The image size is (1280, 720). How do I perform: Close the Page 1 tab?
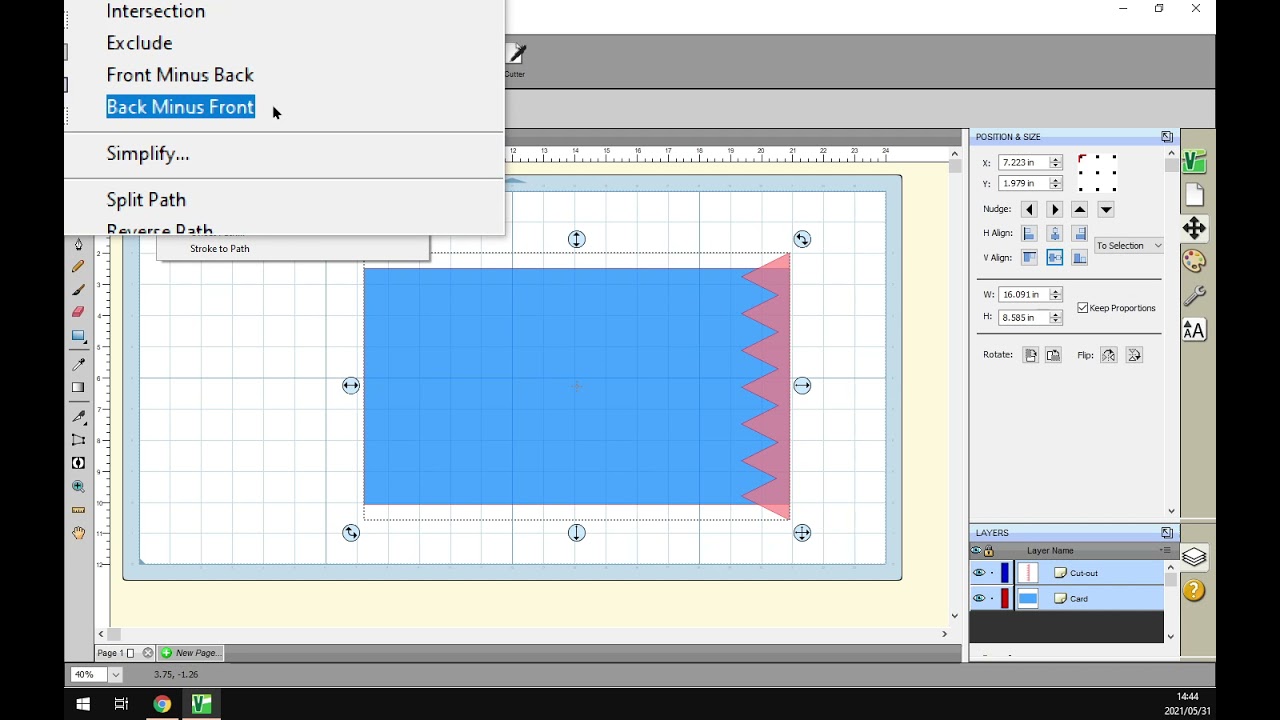(148, 653)
